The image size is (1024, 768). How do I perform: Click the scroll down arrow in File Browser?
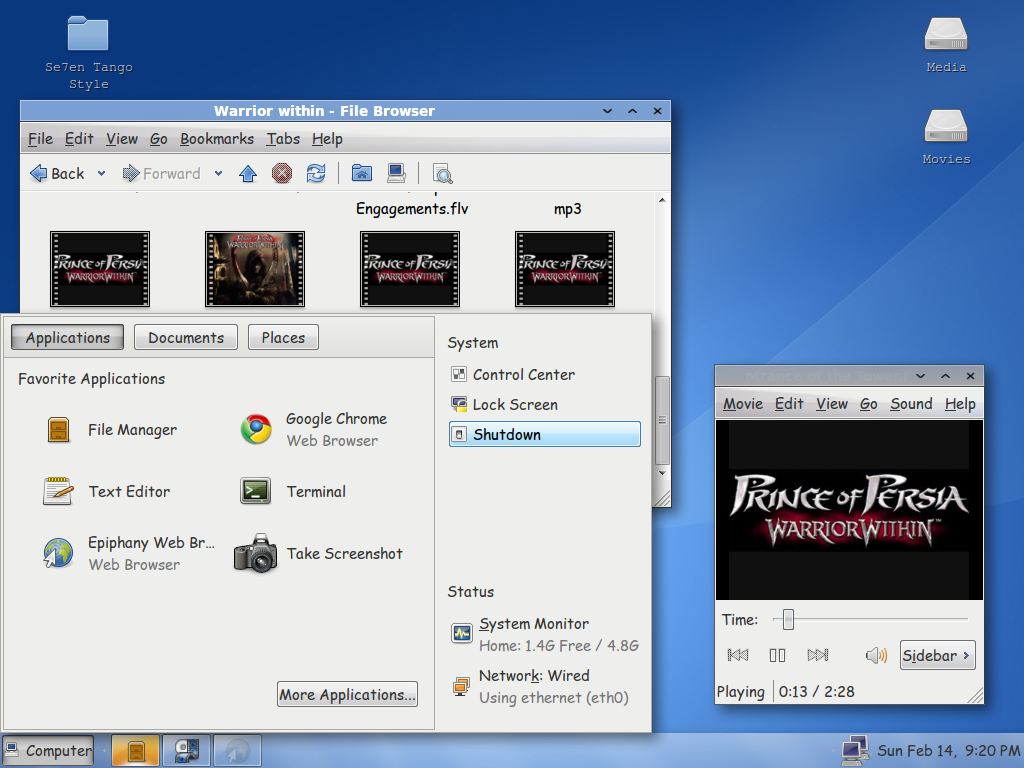coord(662,473)
